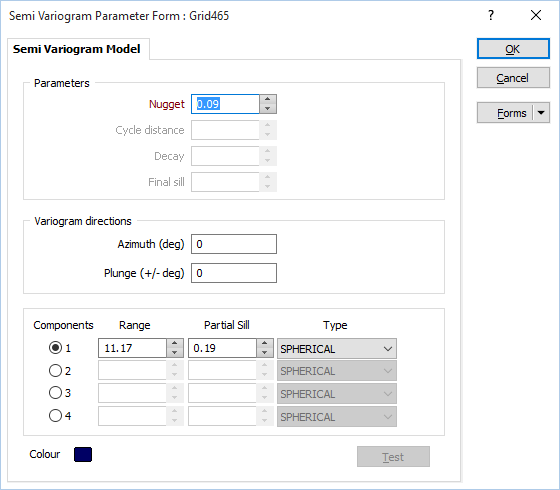Open the dark blue Colour swatch

click(x=83, y=454)
